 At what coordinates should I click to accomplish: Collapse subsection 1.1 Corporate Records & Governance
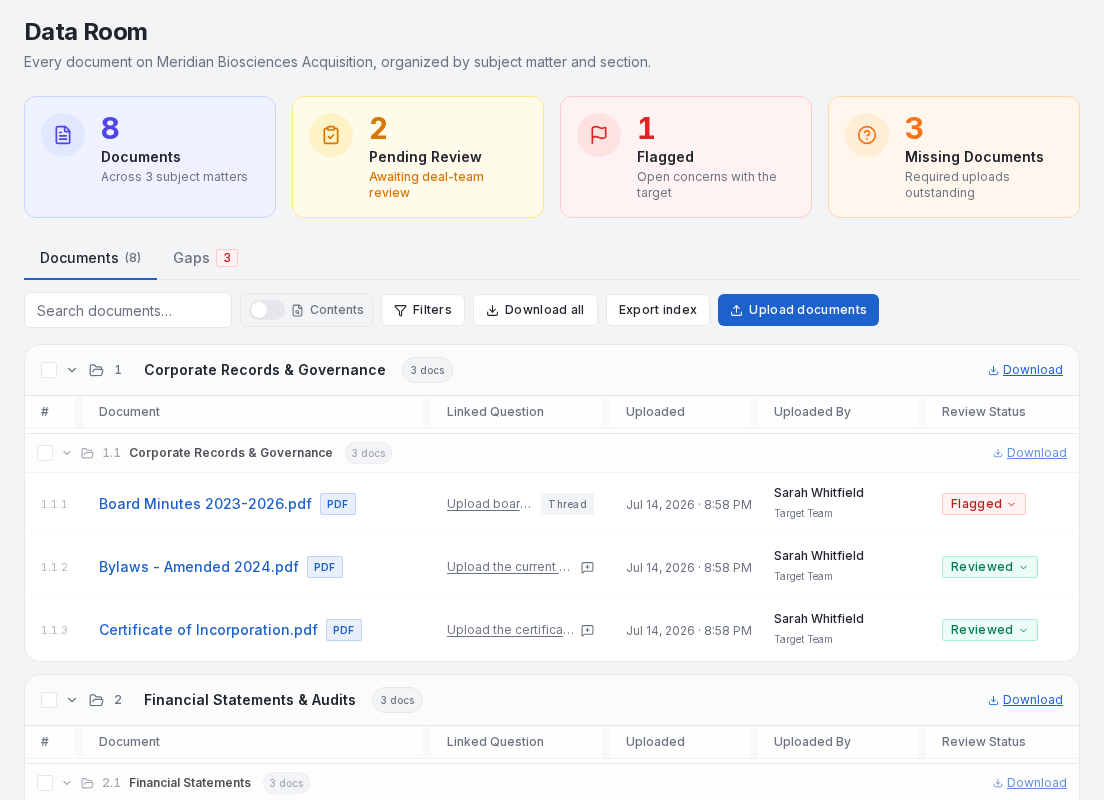tap(67, 453)
